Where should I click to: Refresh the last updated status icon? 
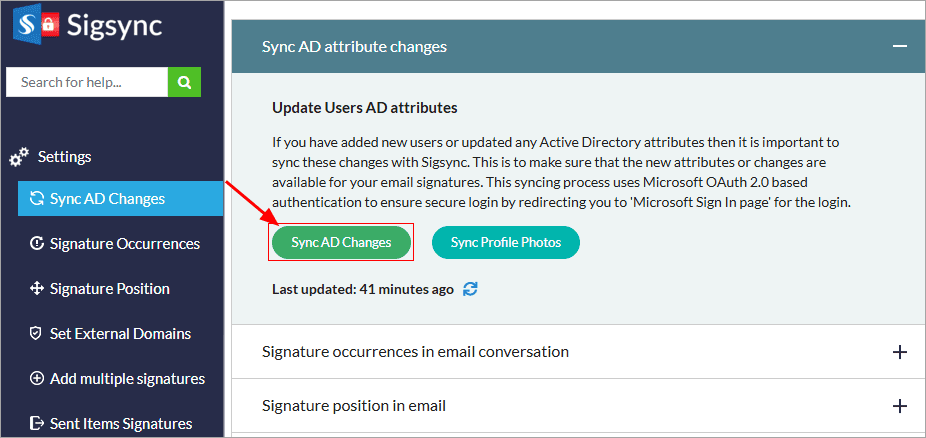(x=470, y=289)
